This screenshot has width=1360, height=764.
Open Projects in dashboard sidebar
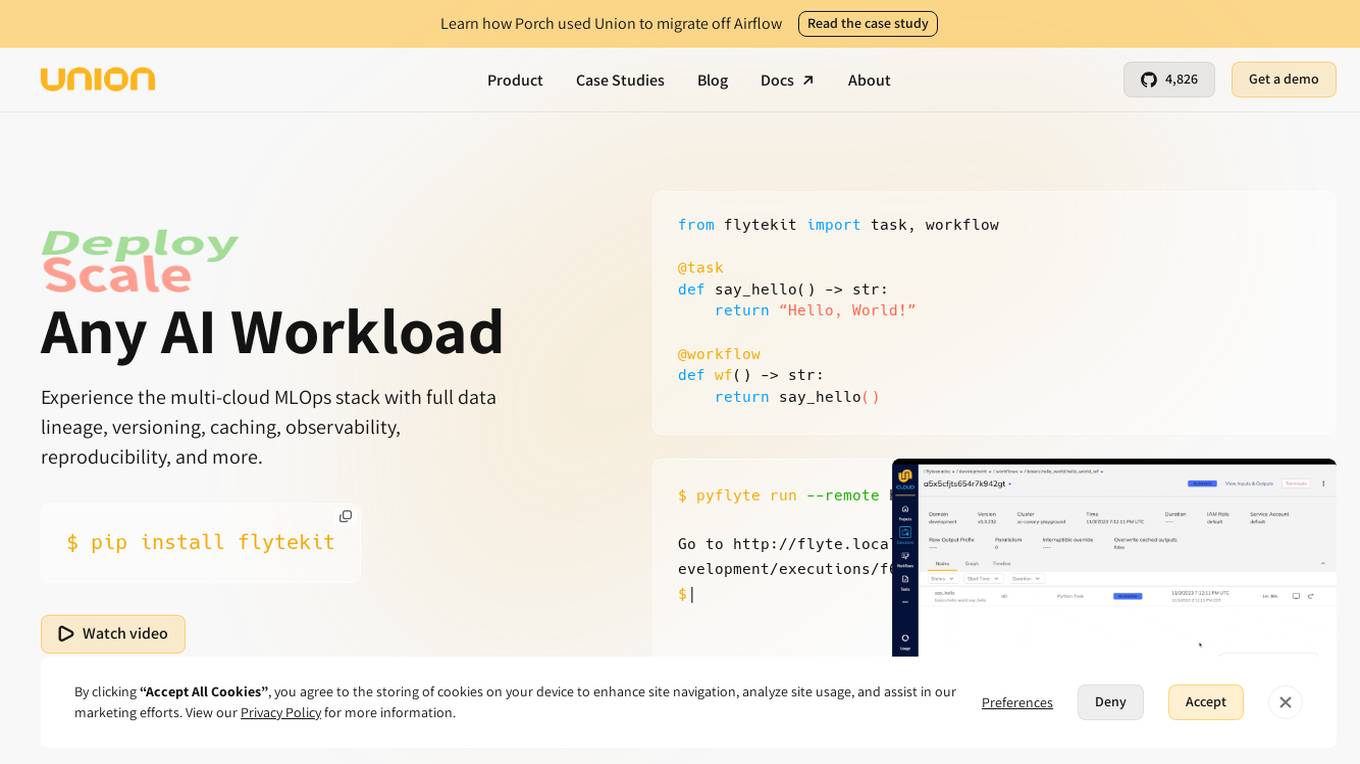point(905,513)
